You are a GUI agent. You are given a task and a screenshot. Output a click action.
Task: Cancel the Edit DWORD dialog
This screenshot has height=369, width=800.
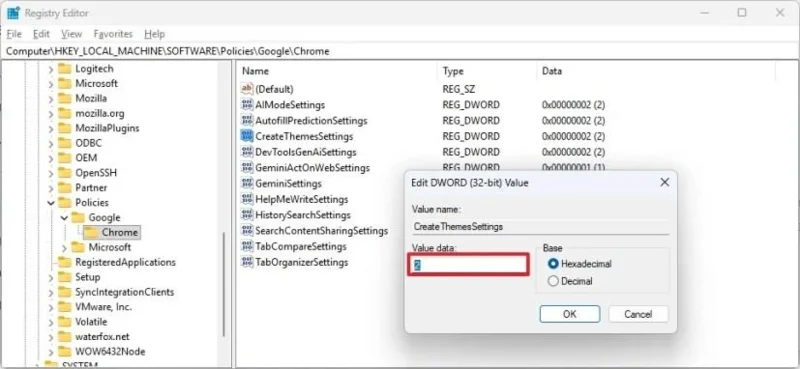click(x=638, y=314)
